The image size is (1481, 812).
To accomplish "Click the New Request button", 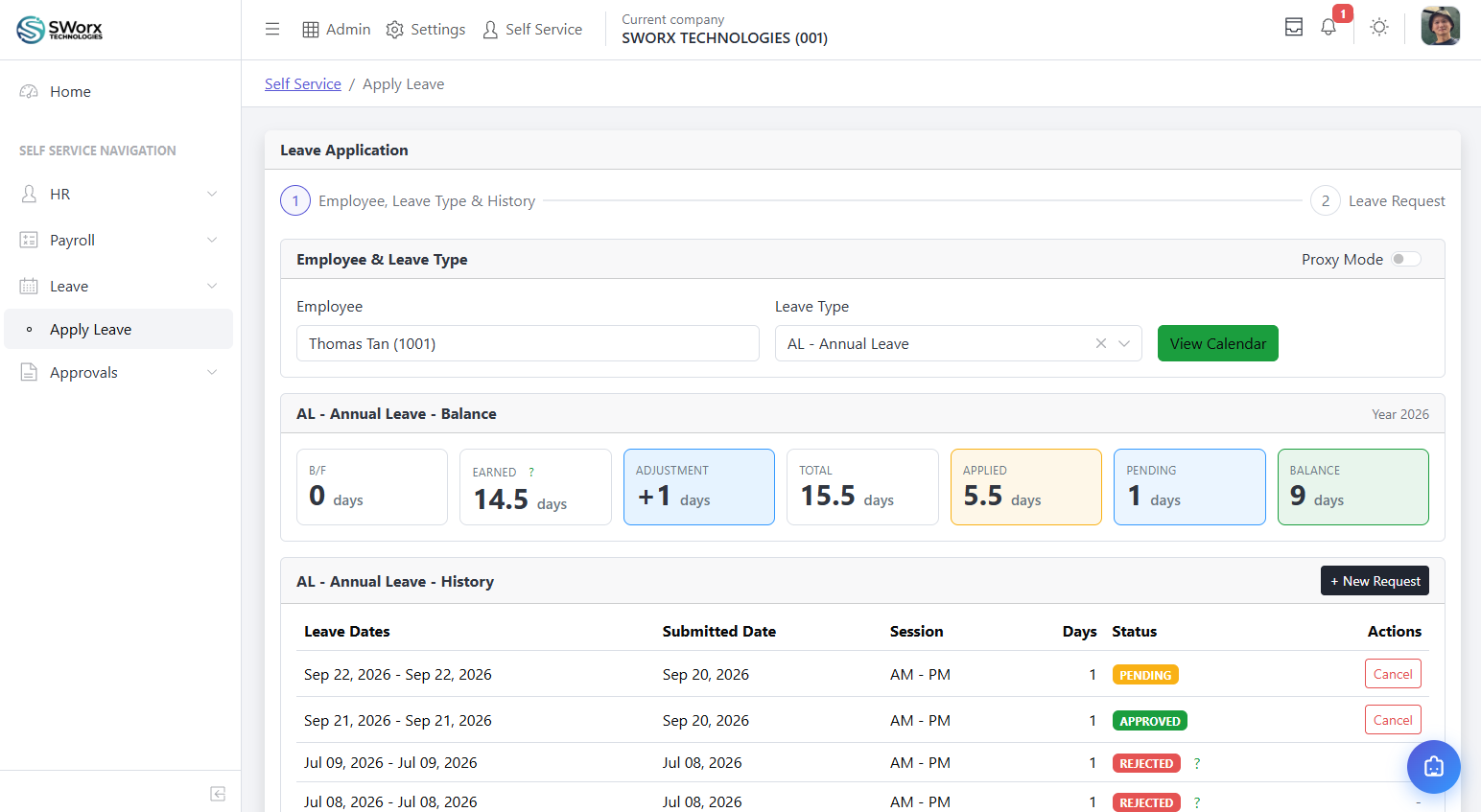I will 1375,581.
